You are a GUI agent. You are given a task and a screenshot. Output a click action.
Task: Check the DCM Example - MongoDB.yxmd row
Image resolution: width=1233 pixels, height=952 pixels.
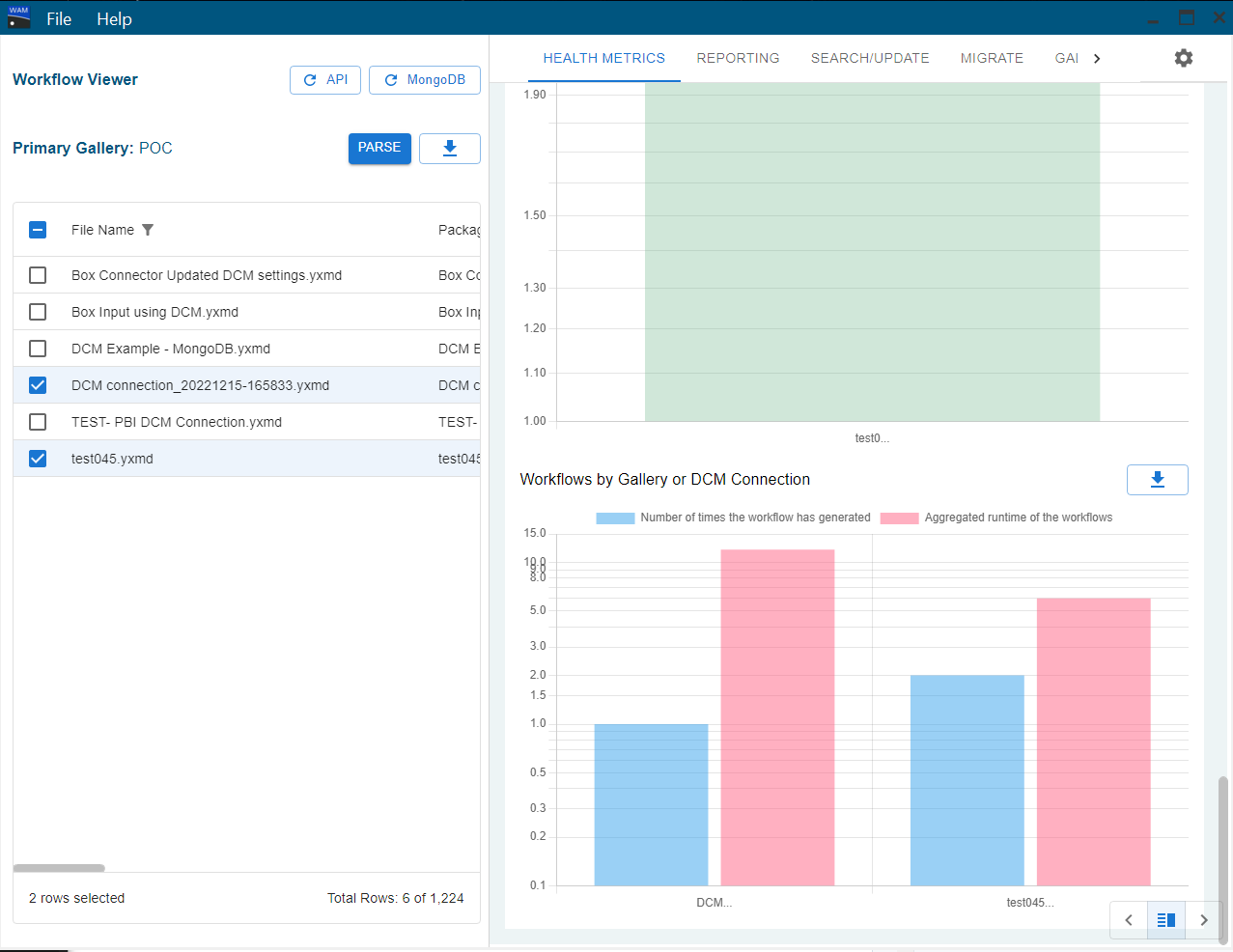38,349
